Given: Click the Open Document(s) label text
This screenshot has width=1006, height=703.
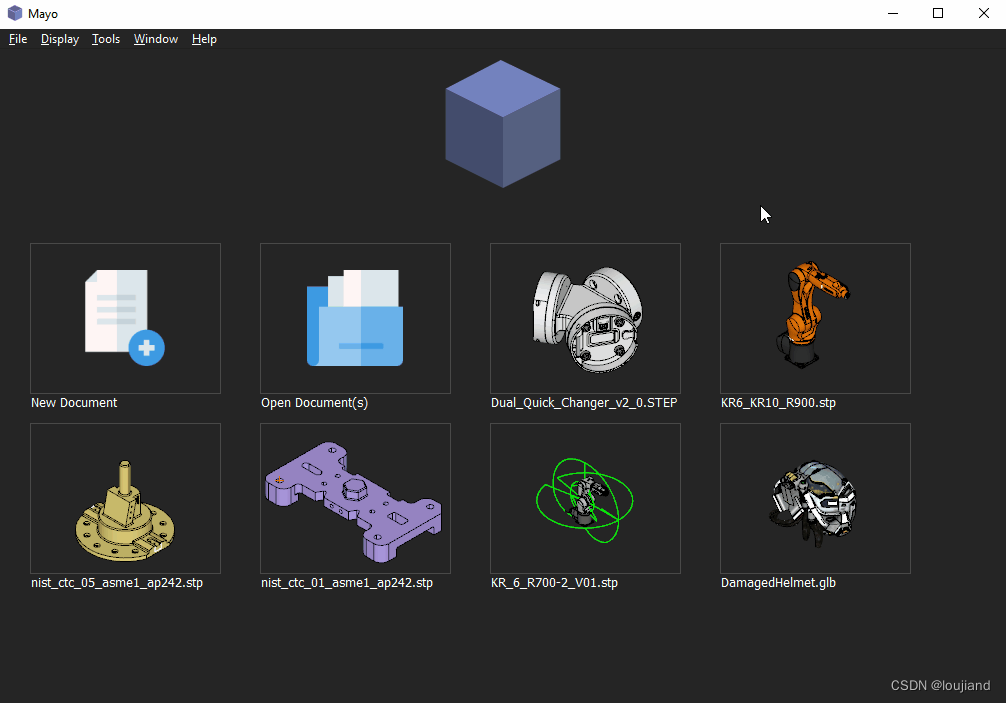Looking at the screenshot, I should pyautogui.click(x=314, y=402).
